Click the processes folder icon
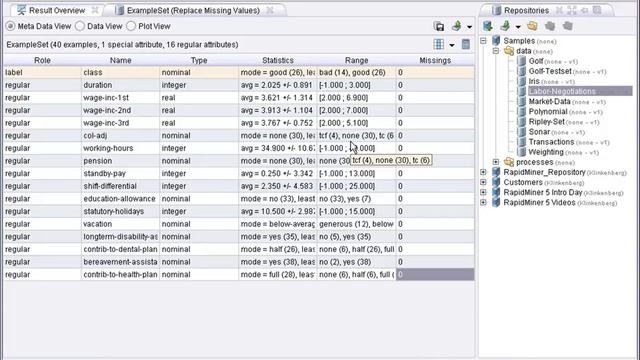 pyautogui.click(x=509, y=162)
